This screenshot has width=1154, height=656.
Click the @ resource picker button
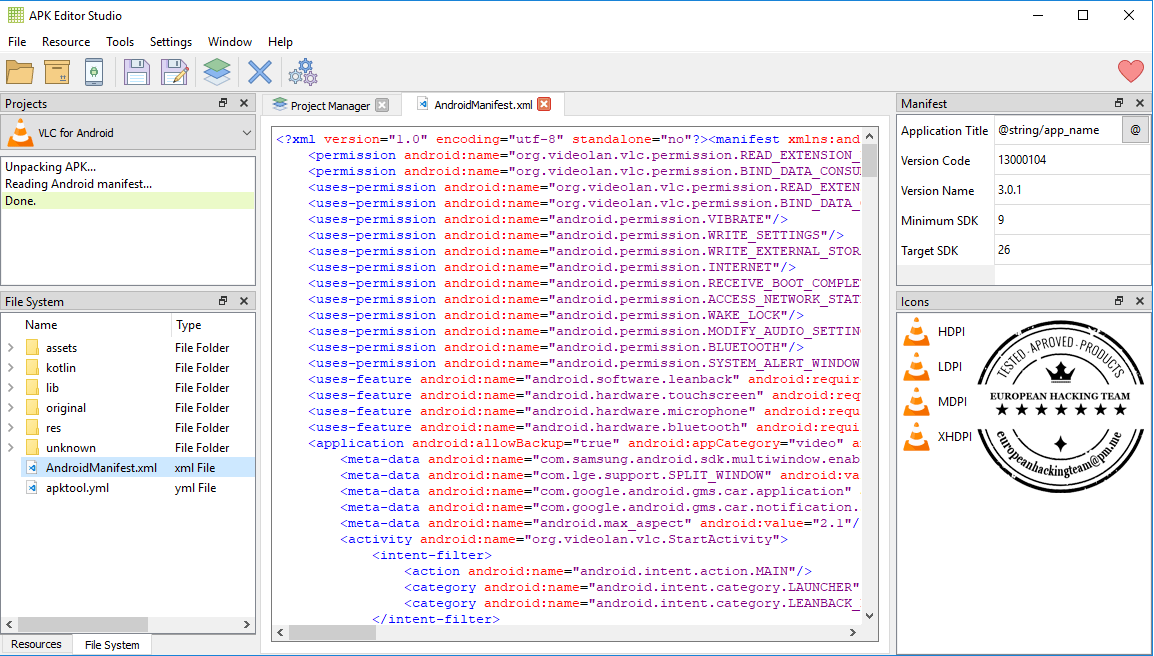click(1136, 130)
